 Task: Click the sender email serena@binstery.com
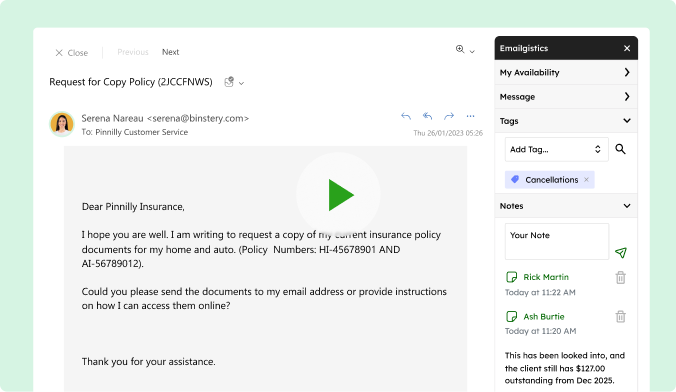coord(198,118)
